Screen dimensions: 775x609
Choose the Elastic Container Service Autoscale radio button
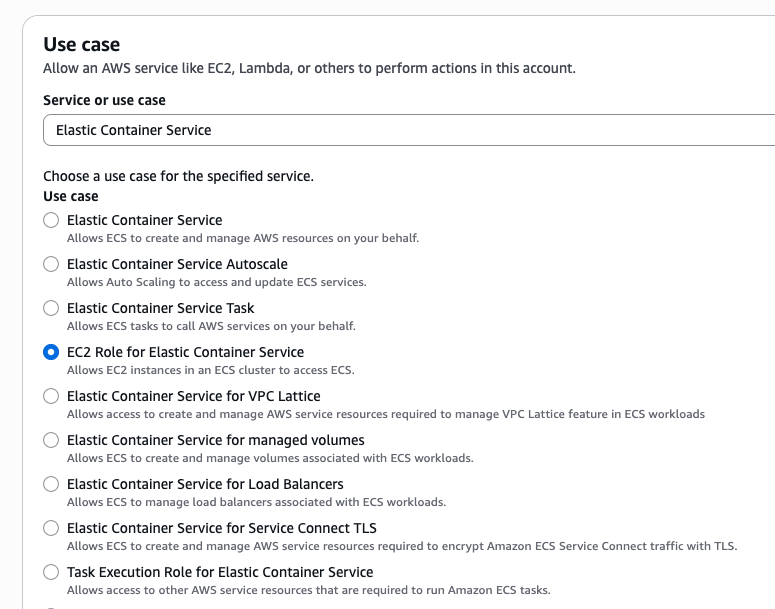tap(51, 264)
